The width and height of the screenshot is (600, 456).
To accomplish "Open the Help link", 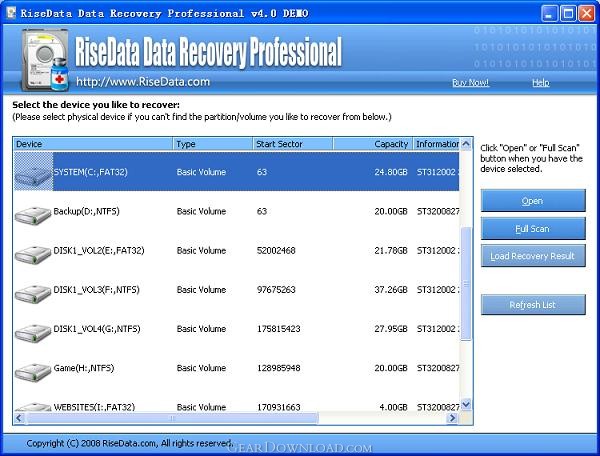I will [x=541, y=83].
